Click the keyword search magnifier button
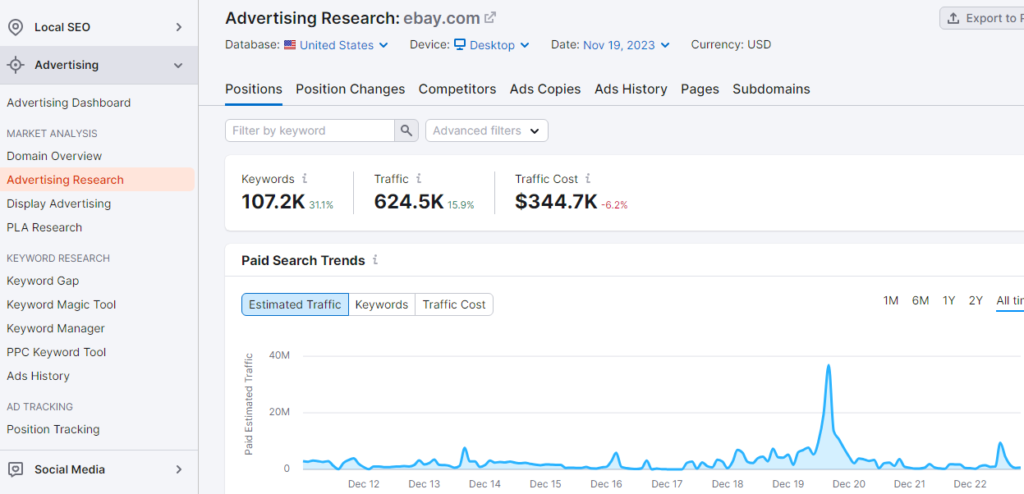The image size is (1024, 494). (406, 131)
